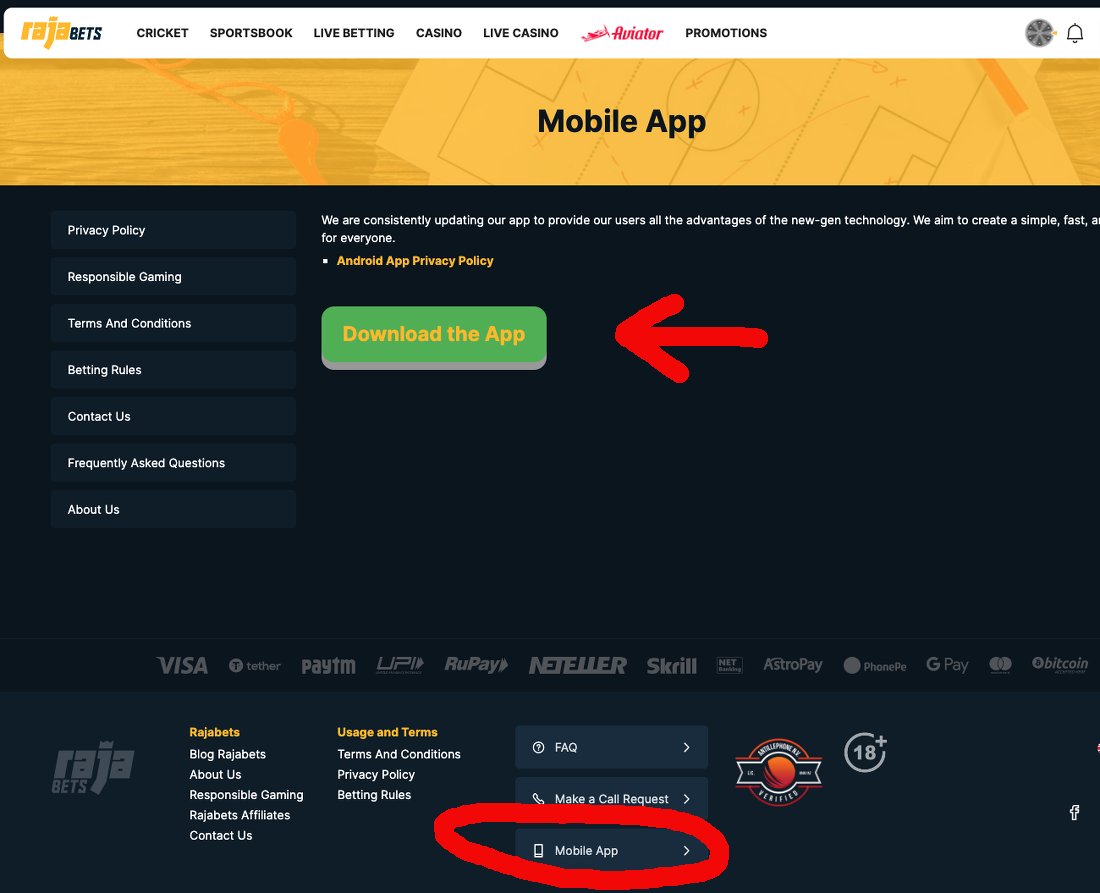Open the Android App Privacy Policy link
The image size is (1100, 893).
415,260
